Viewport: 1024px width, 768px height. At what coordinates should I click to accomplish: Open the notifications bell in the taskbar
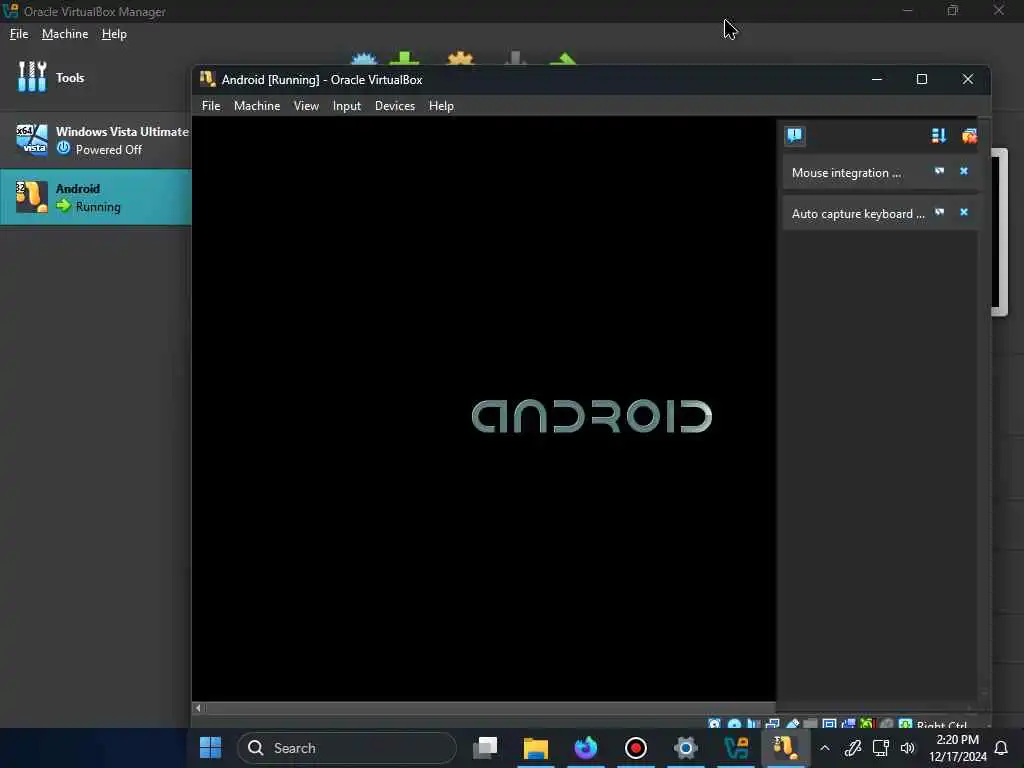coord(1000,748)
